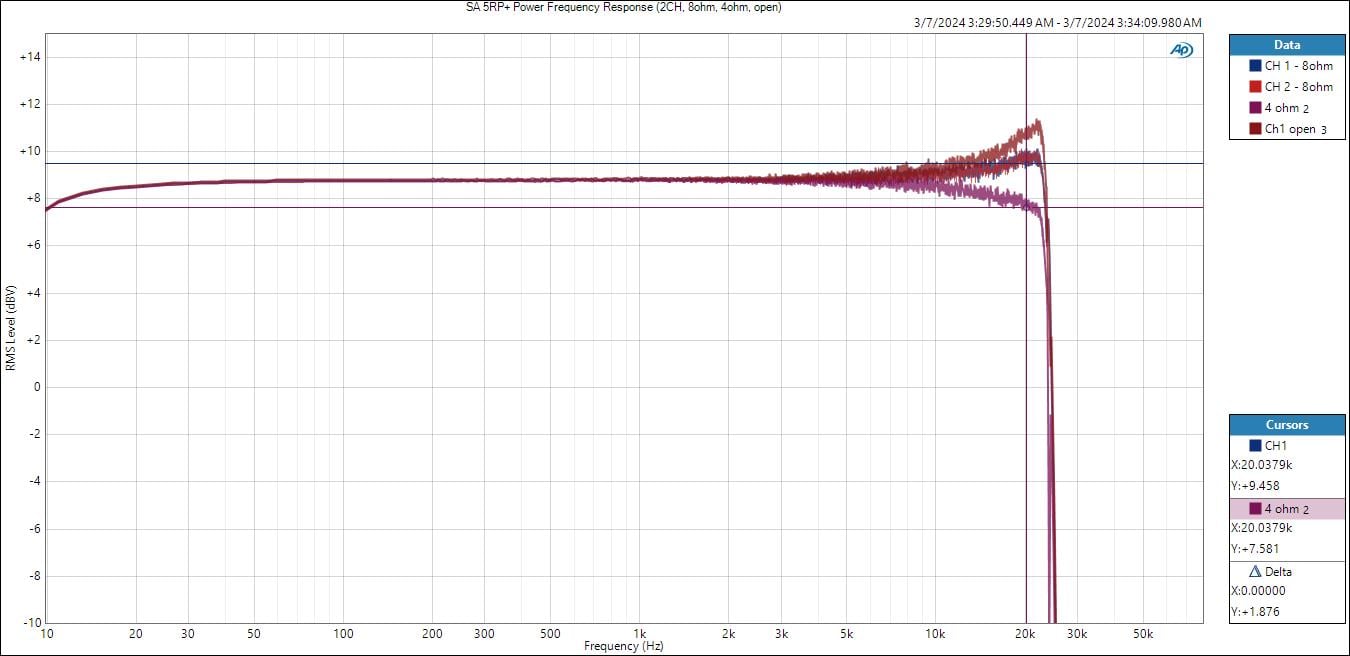Toggle the CH 1 - 8ohm trace

(1298, 66)
